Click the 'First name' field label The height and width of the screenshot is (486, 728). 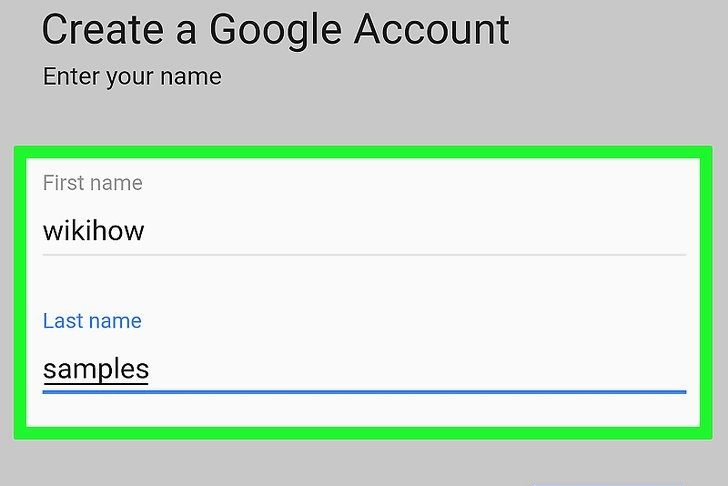pyautogui.click(x=92, y=183)
